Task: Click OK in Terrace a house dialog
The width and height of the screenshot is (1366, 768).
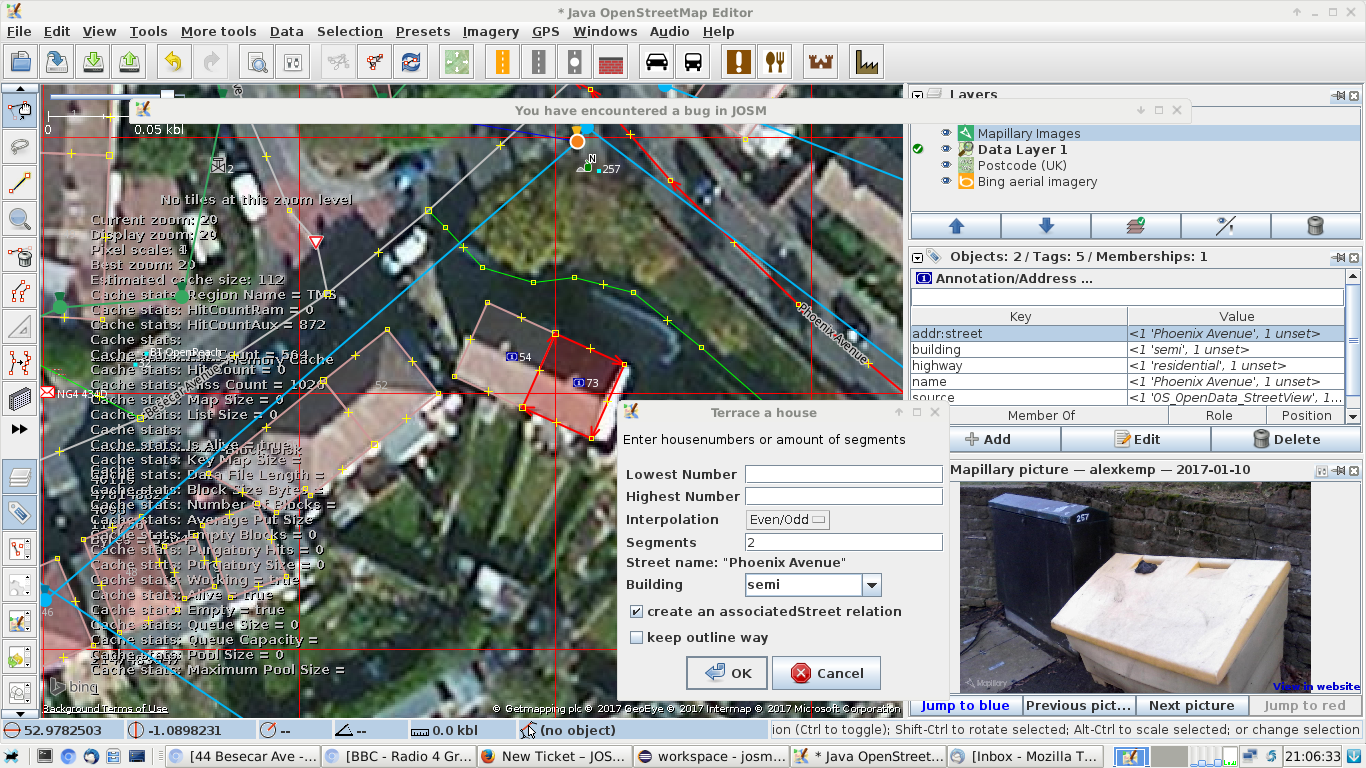Action: 727,673
